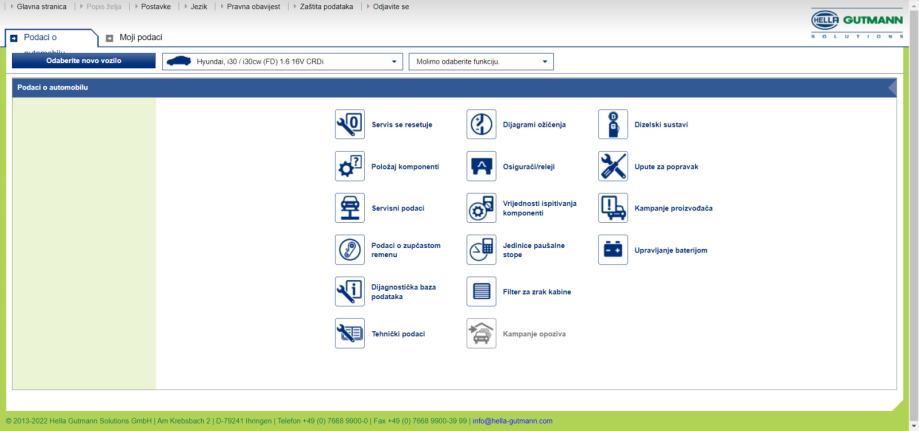Click the Osigurači/releji text link

click(529, 167)
